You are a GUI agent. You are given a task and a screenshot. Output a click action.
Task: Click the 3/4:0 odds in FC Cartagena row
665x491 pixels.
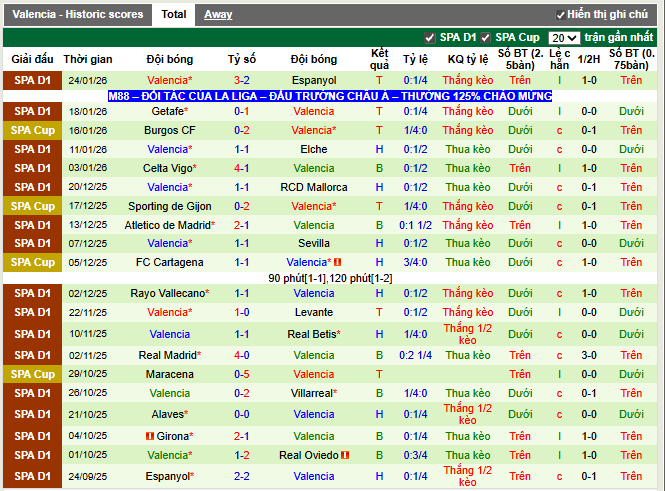(x=415, y=262)
